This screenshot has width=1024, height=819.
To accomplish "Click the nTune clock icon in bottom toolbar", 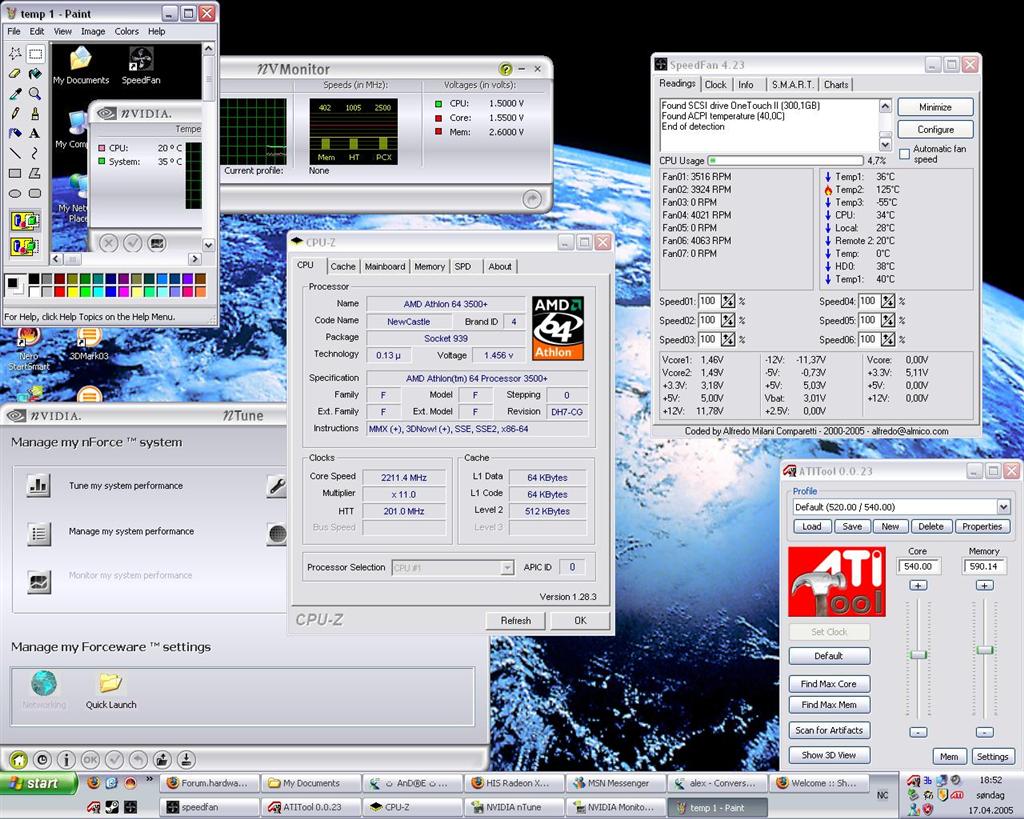I will tap(42, 760).
